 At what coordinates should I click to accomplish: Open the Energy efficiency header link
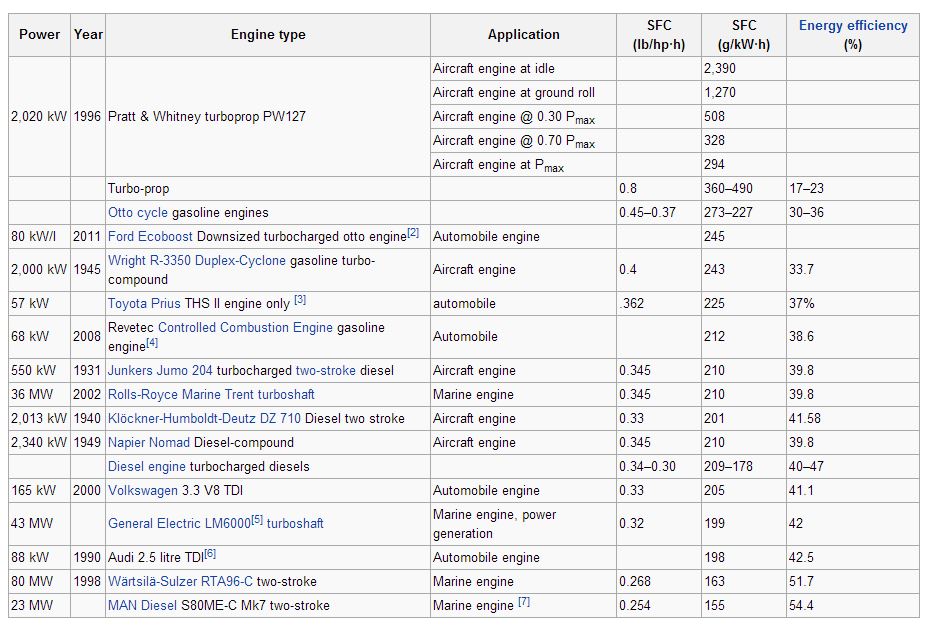(853, 25)
